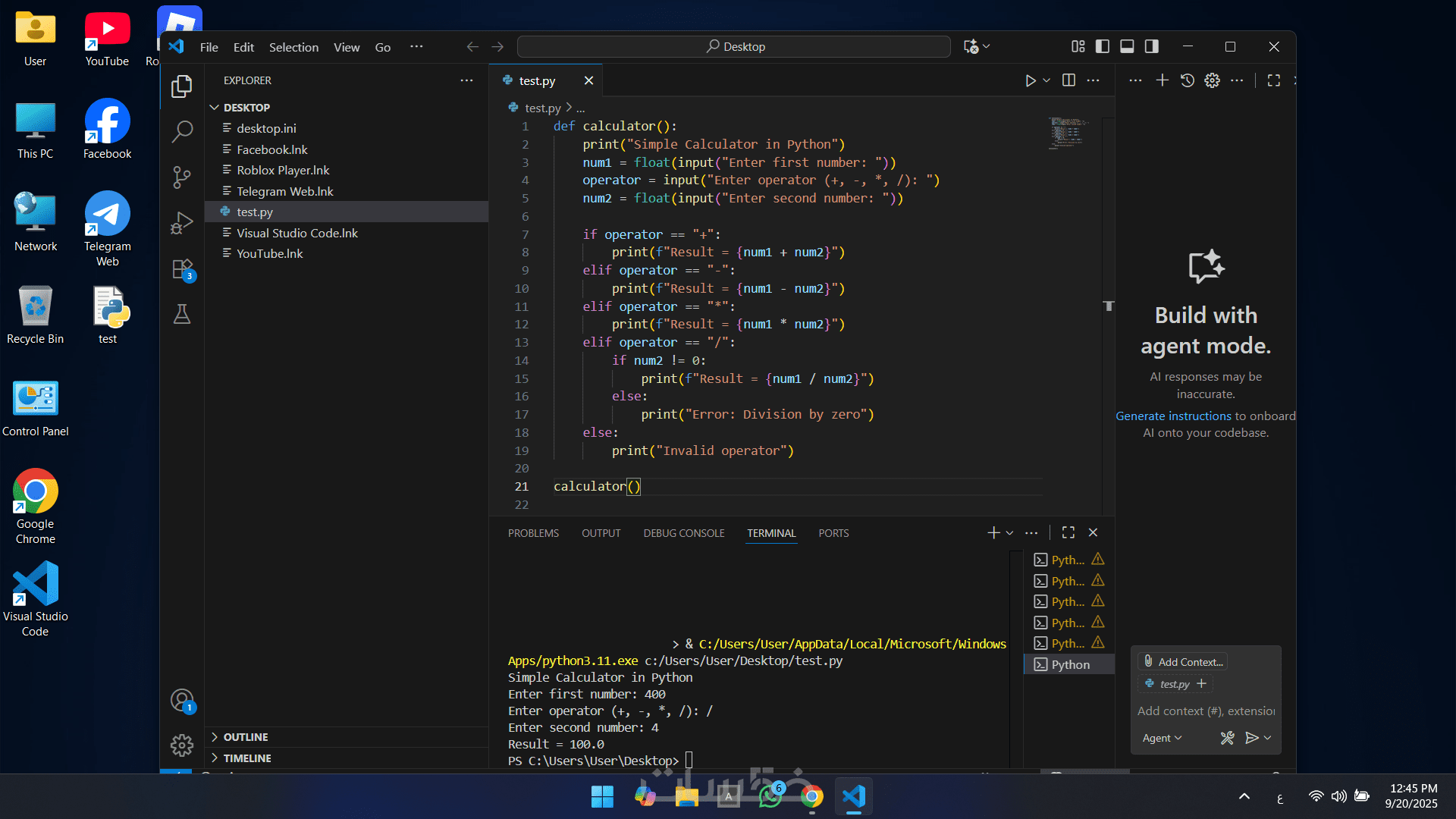Open chat history clock icon
This screenshot has height=819, width=1456.
[x=1188, y=80]
